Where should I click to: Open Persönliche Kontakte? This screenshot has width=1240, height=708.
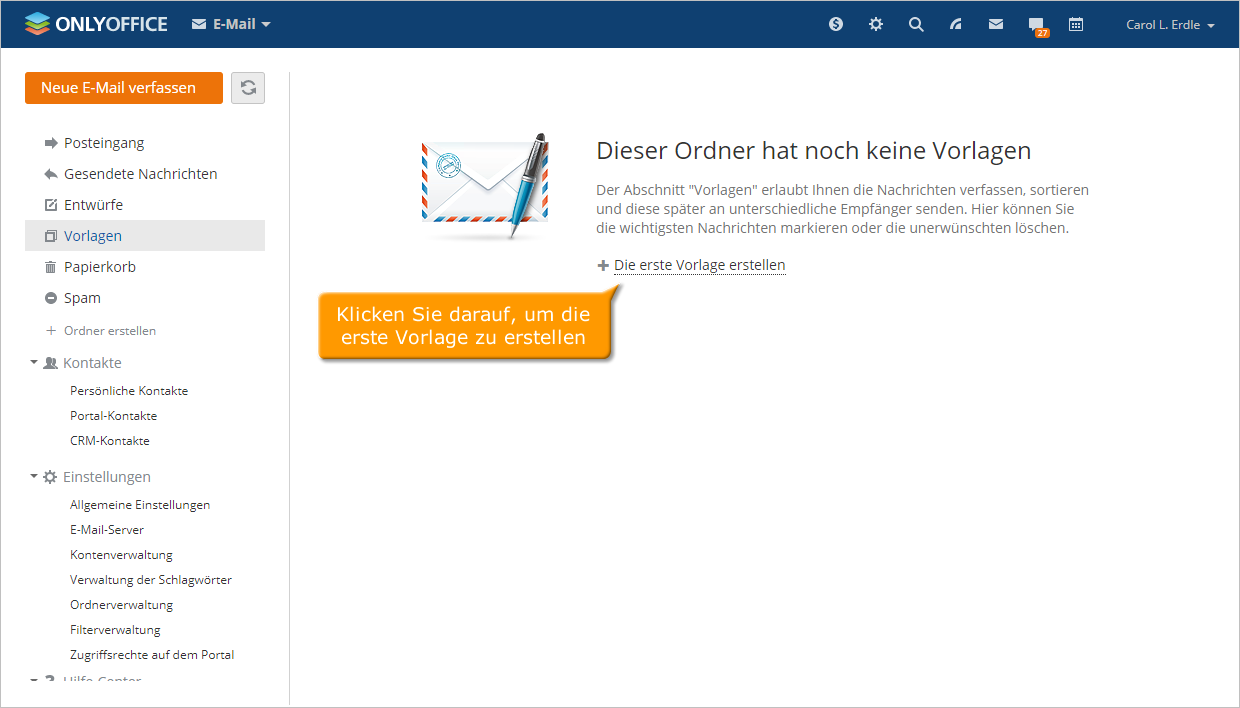pyautogui.click(x=129, y=391)
